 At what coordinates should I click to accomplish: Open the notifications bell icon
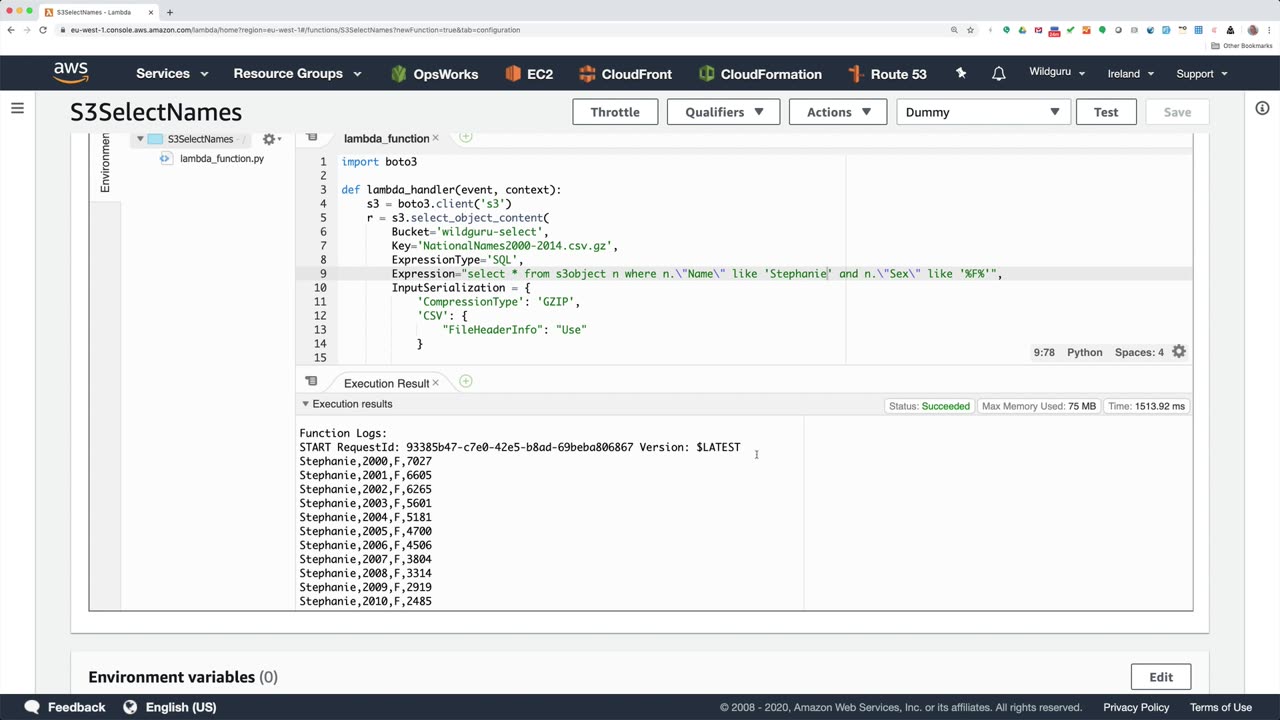[998, 74]
